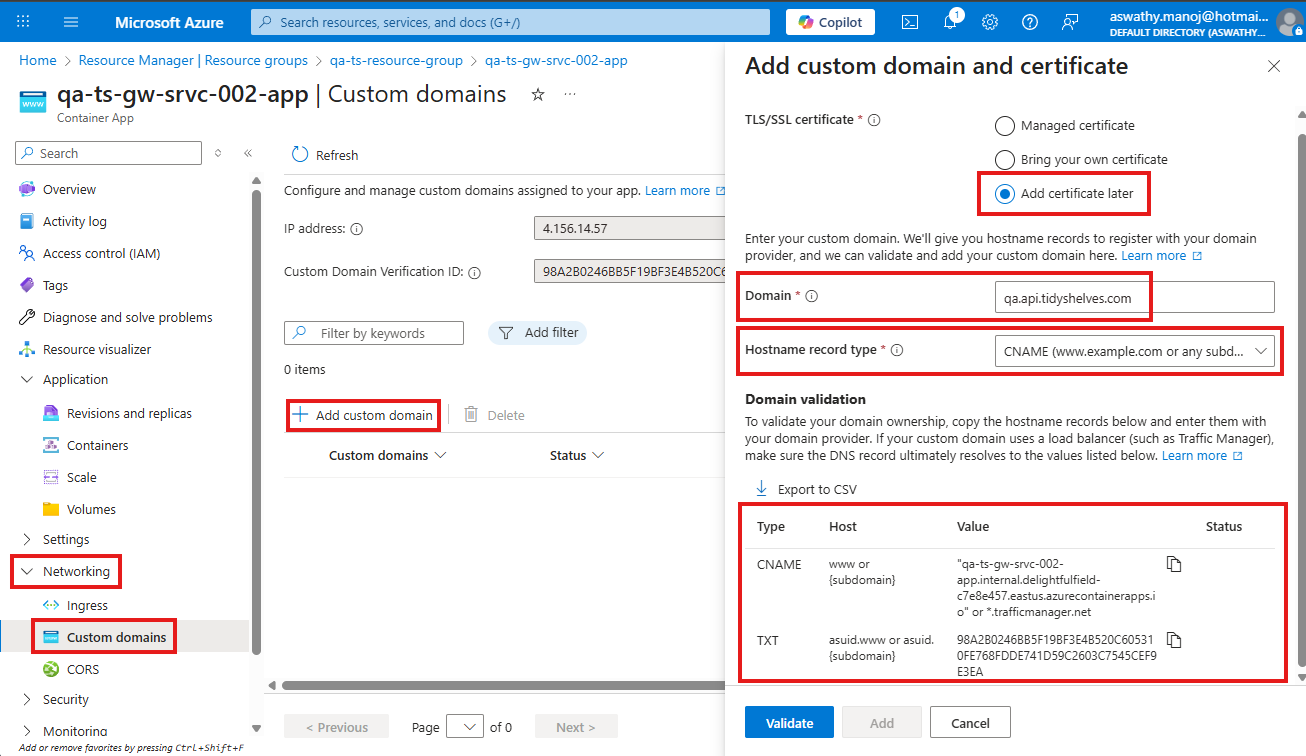1306x756 pixels.
Task: Click the Filter by keywords field
Action: (374, 333)
